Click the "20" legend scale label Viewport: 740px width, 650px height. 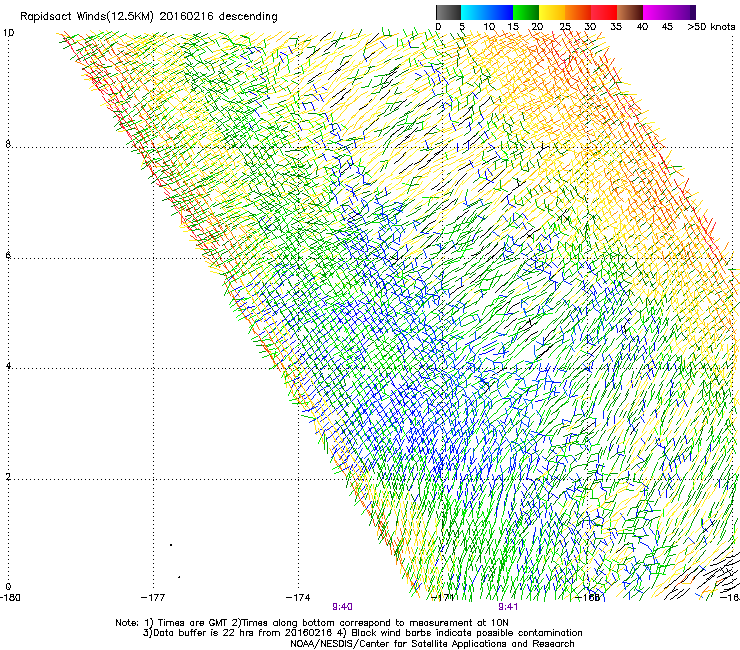(x=537, y=27)
